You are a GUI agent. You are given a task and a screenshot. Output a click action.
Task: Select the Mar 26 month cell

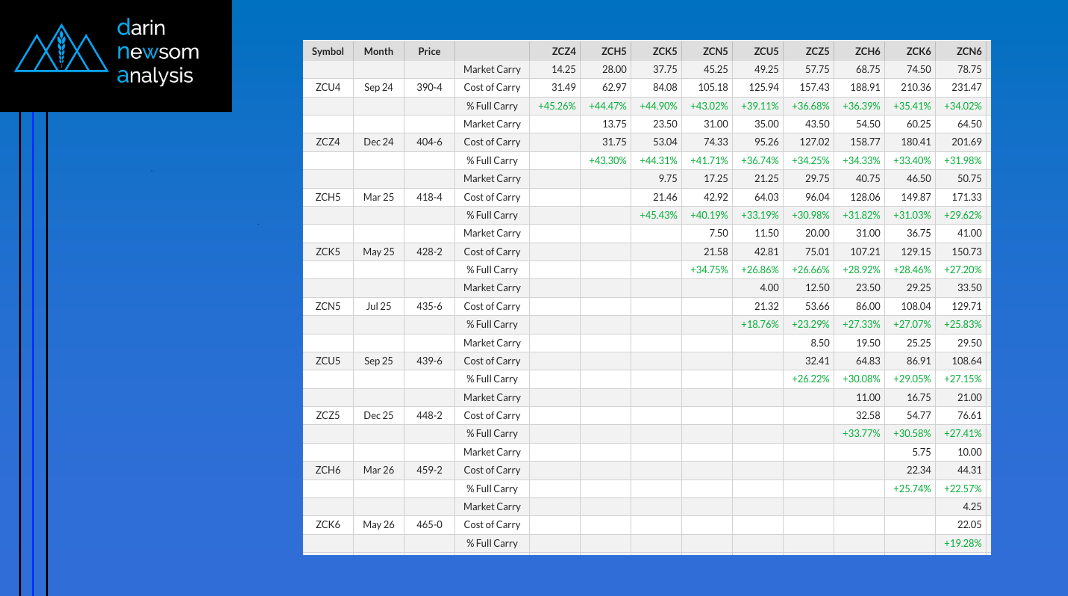[x=379, y=470]
